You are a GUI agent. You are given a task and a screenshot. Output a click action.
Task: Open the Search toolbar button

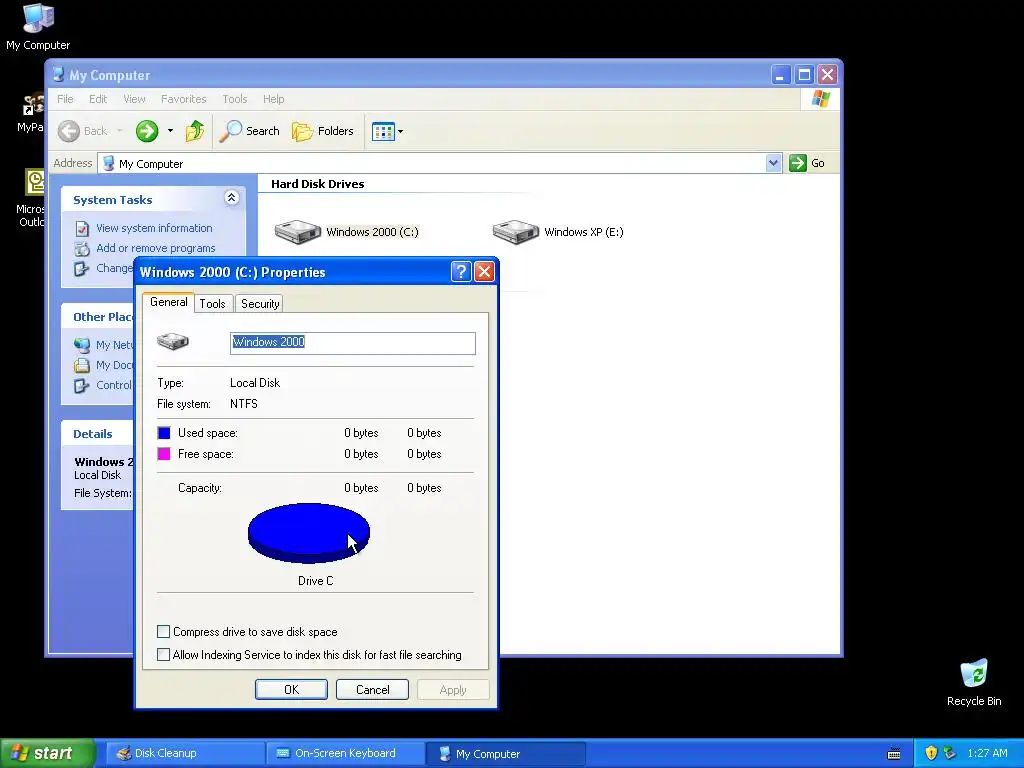click(x=249, y=131)
